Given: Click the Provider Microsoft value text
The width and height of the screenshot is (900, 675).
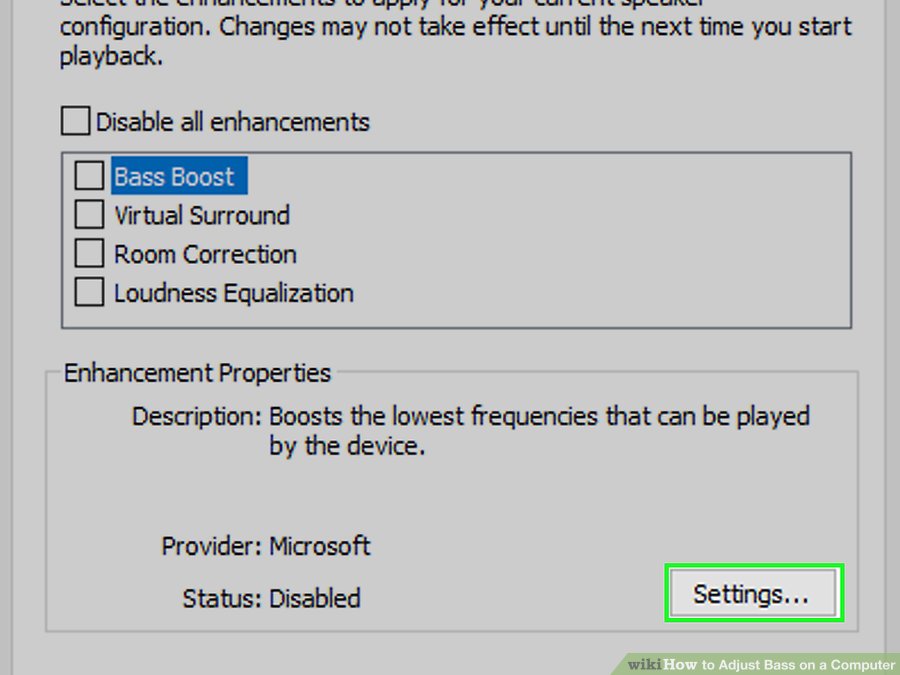Looking at the screenshot, I should tap(320, 546).
